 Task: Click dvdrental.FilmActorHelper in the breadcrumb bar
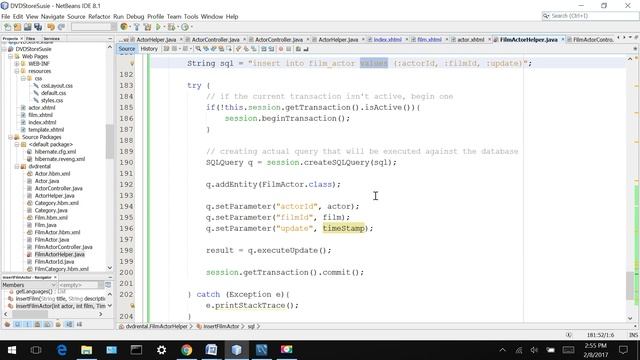156,327
